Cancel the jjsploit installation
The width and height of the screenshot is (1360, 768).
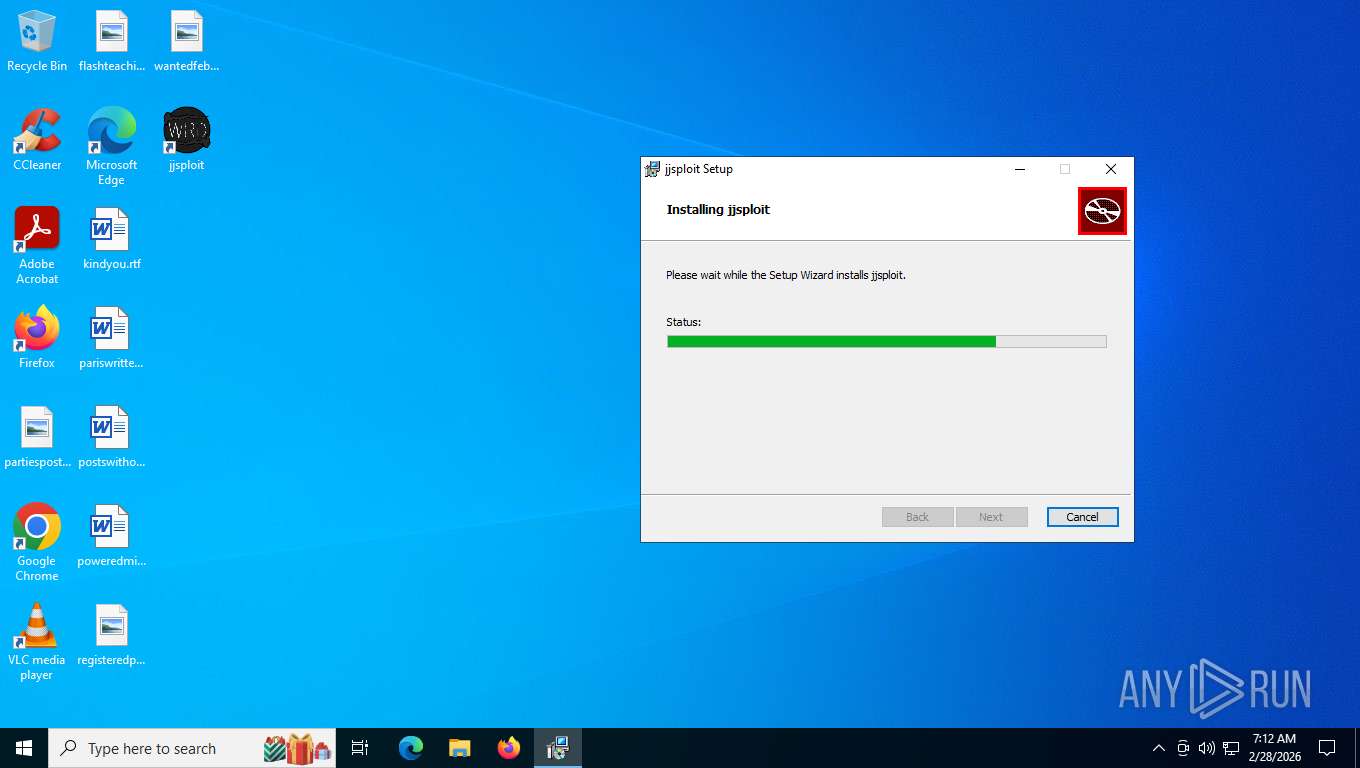click(x=1082, y=517)
